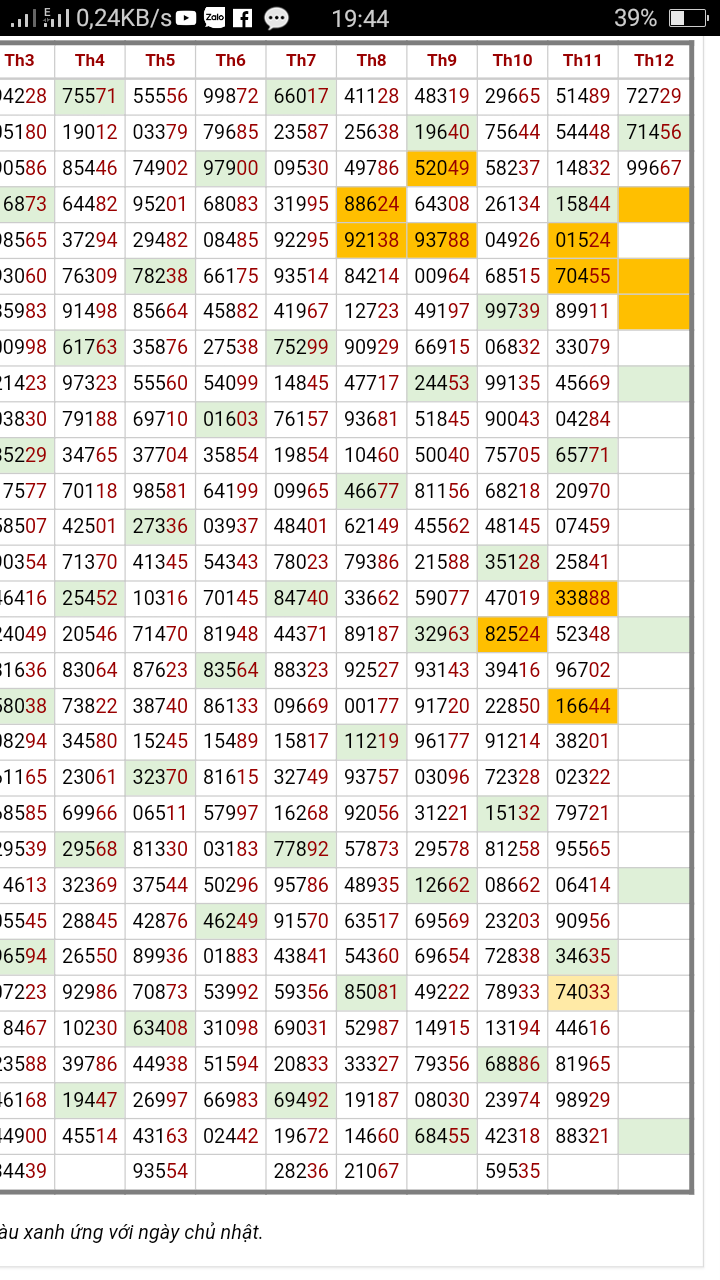
Task: Click green cell 75571 in Th4
Action: tap(90, 96)
